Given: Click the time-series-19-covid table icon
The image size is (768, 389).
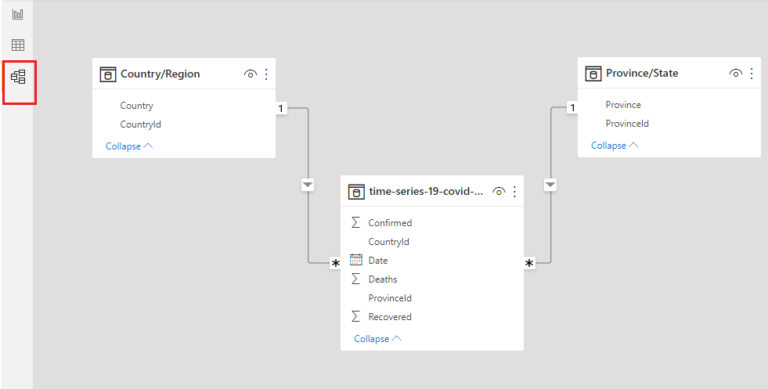Looking at the screenshot, I should pyautogui.click(x=356, y=192).
